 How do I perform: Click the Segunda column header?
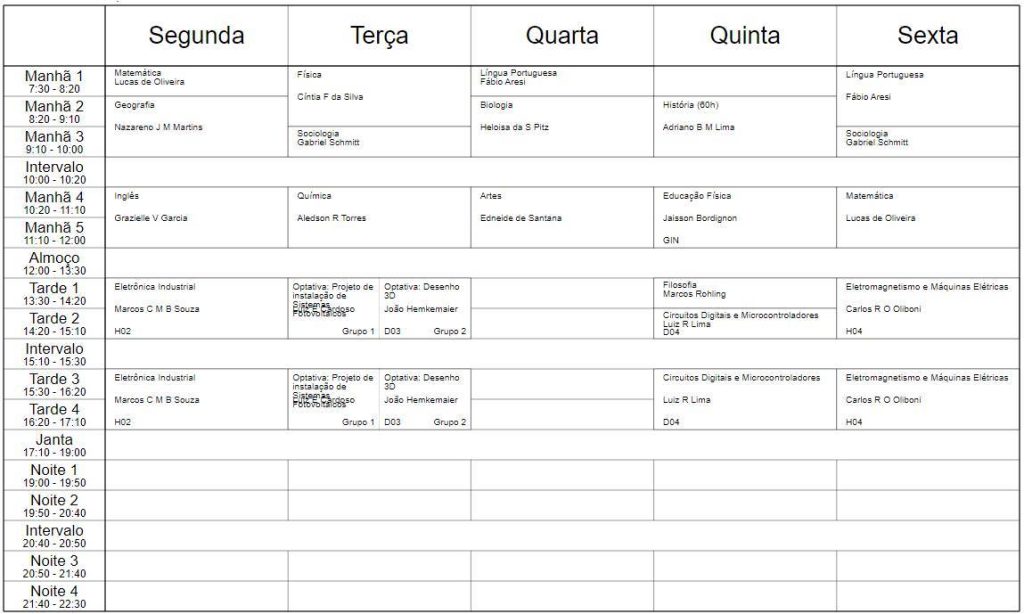pyautogui.click(x=196, y=36)
